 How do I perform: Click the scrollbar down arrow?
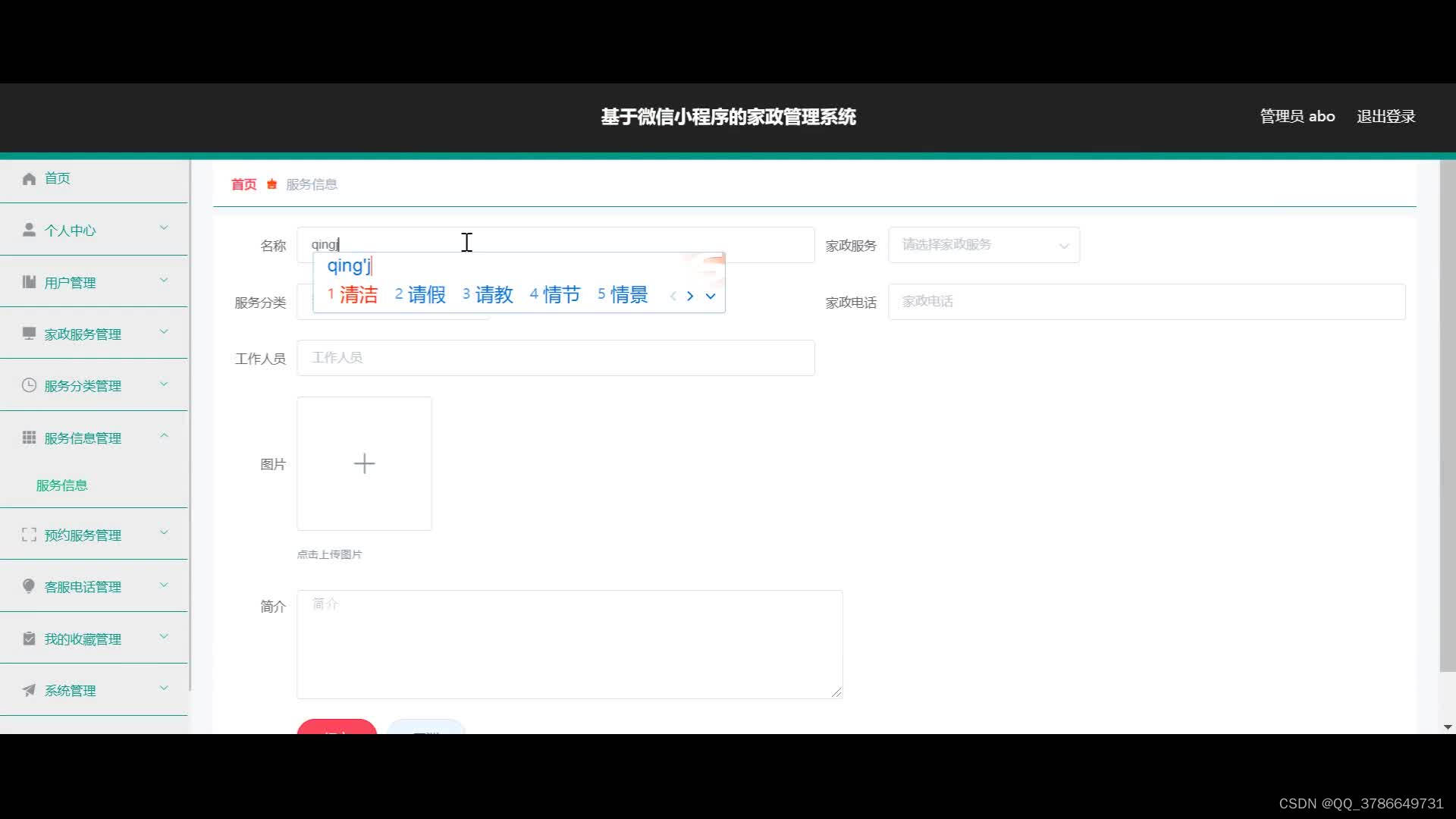point(1448,727)
